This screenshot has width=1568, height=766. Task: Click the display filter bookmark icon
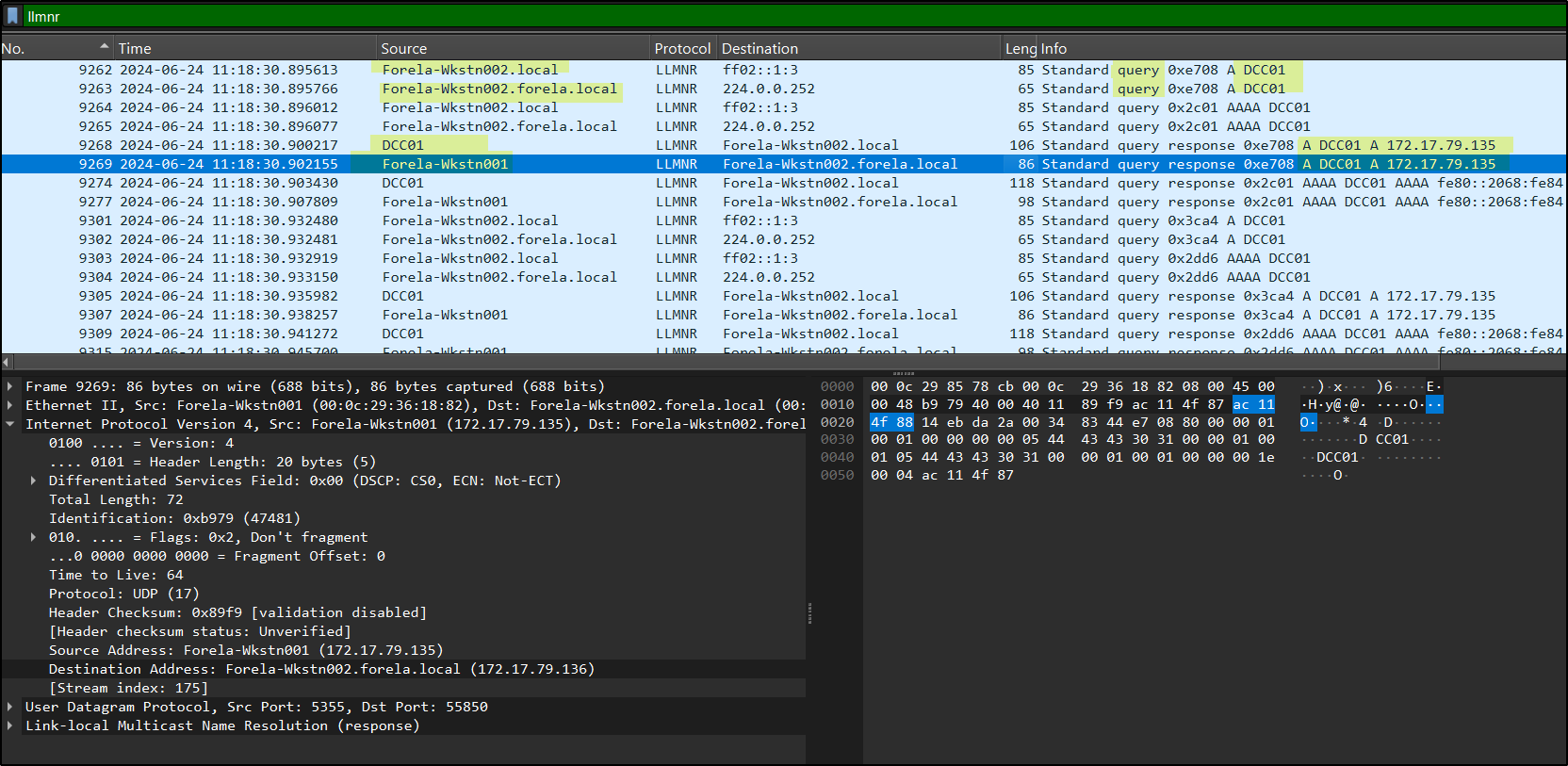tap(12, 16)
